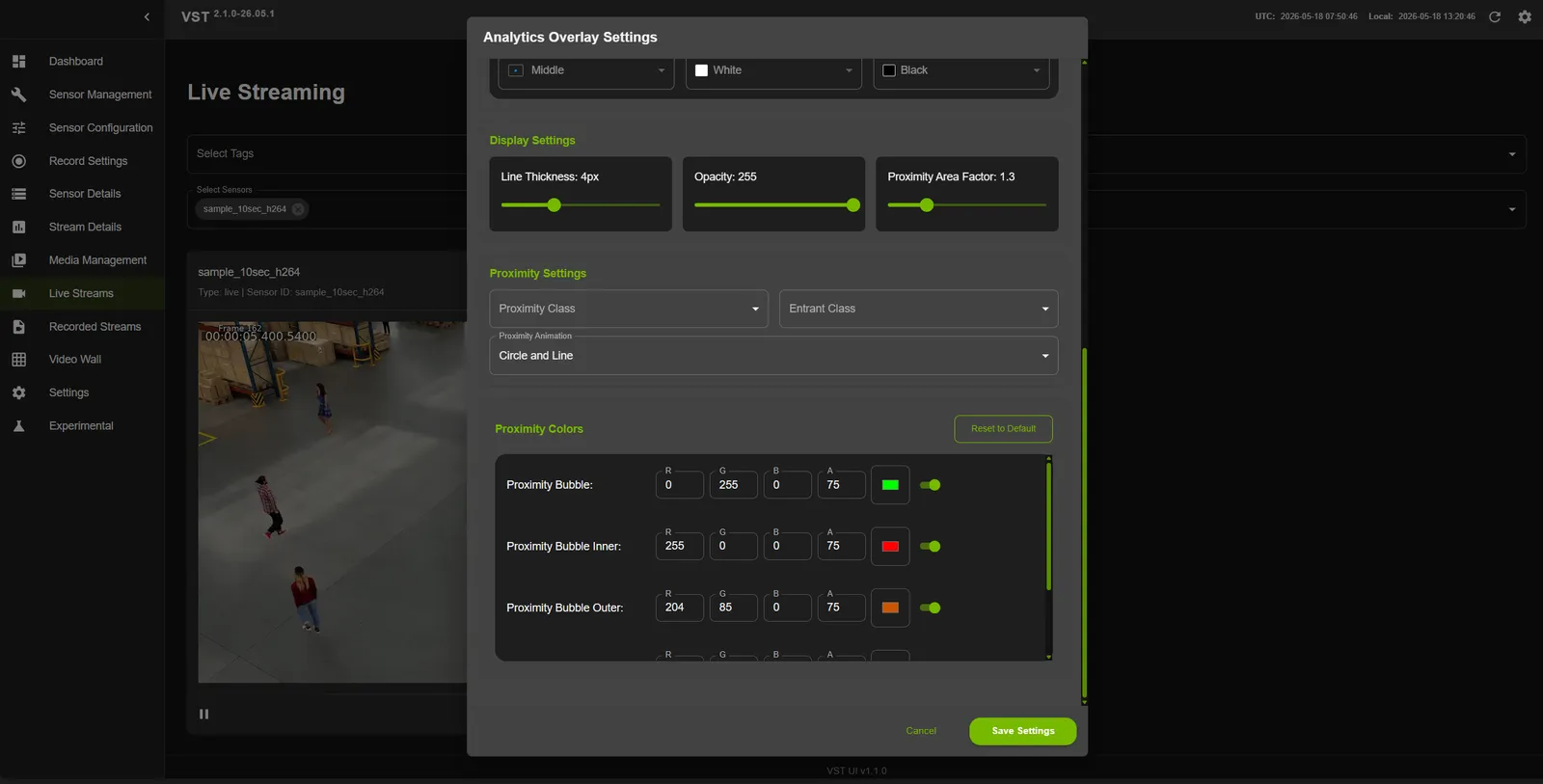The height and width of the screenshot is (784, 1543).
Task: Collapse the sidebar with the chevron icon
Action: [147, 16]
